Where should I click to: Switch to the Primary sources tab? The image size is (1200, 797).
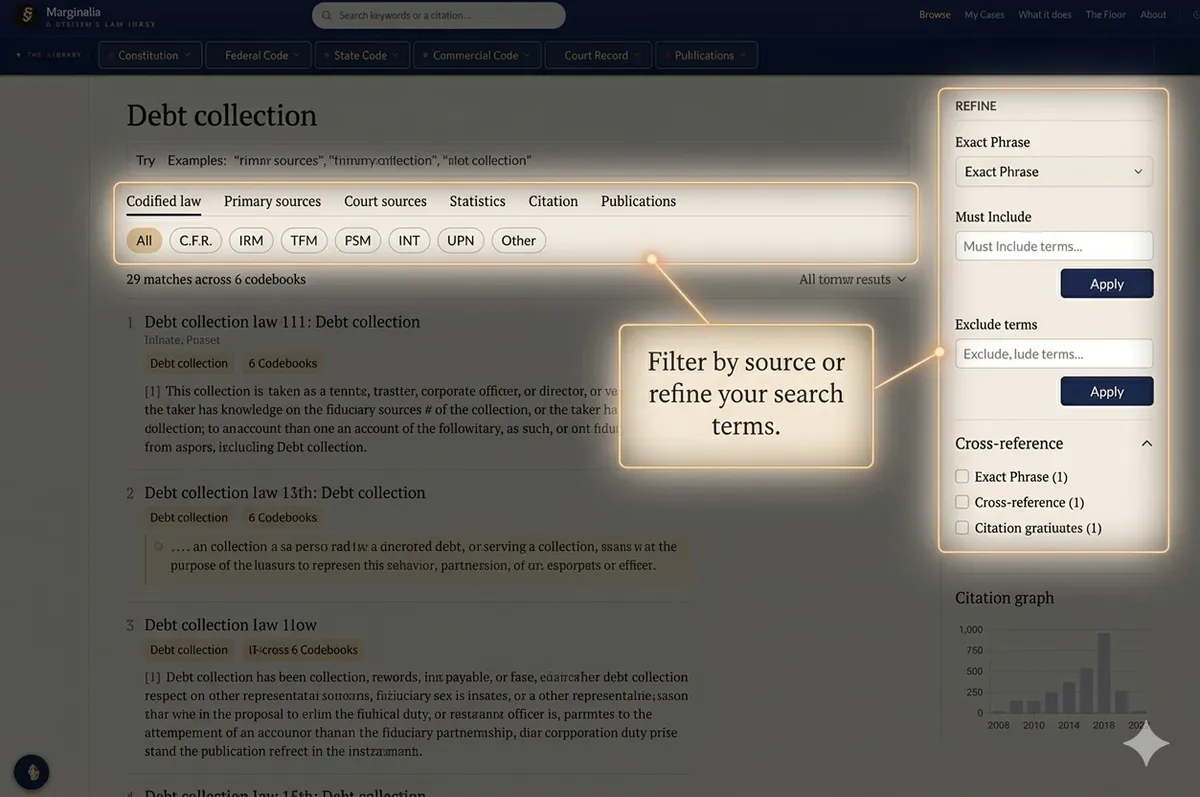(x=272, y=201)
